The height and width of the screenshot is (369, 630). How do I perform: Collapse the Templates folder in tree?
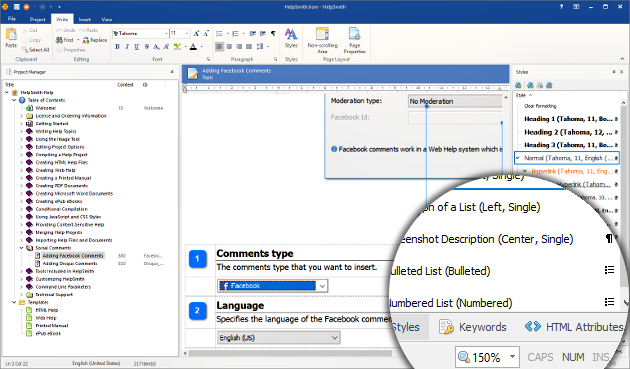pyautogui.click(x=14, y=302)
